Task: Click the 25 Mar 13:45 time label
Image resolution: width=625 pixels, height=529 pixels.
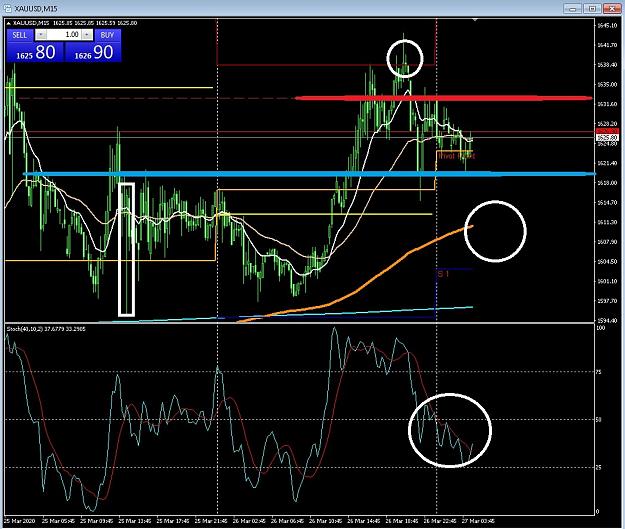Action: [x=135, y=521]
